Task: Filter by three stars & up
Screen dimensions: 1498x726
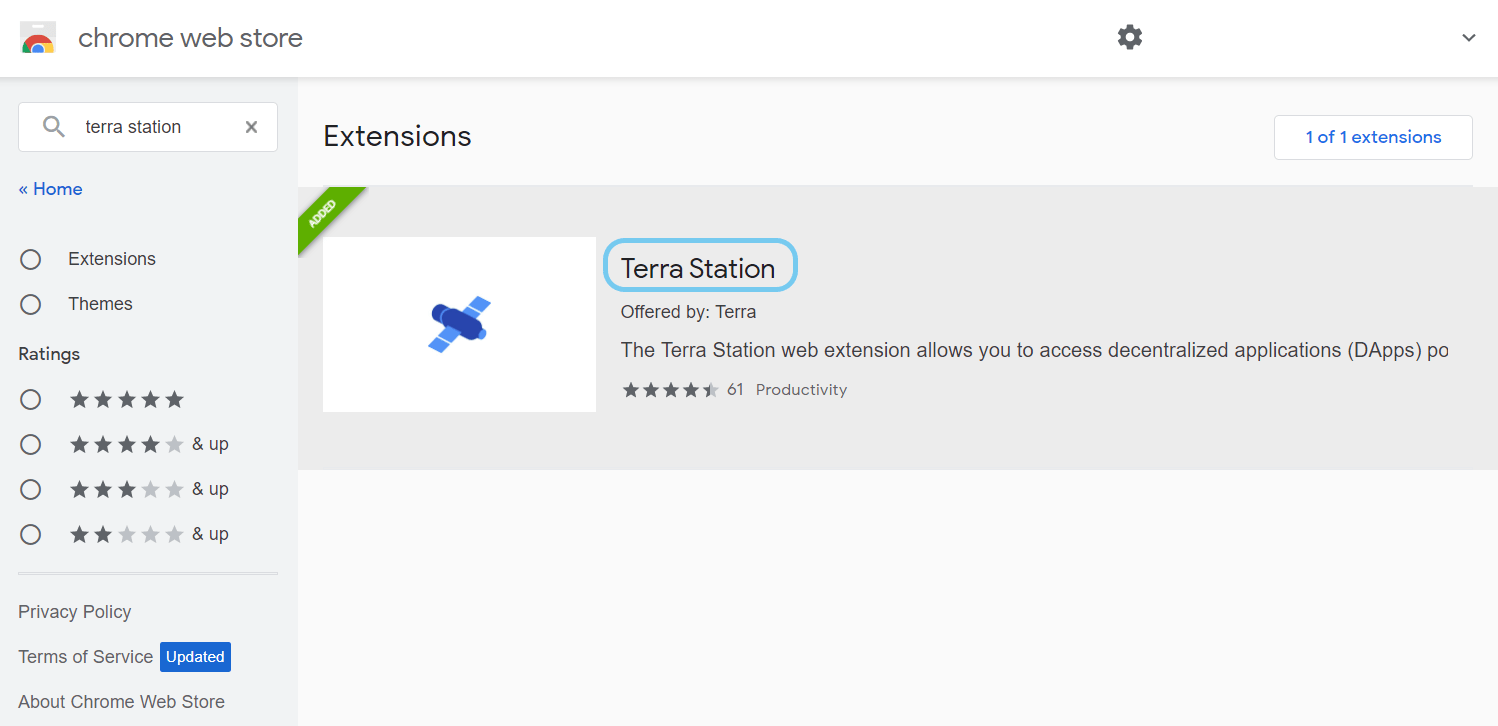Action: [x=31, y=489]
